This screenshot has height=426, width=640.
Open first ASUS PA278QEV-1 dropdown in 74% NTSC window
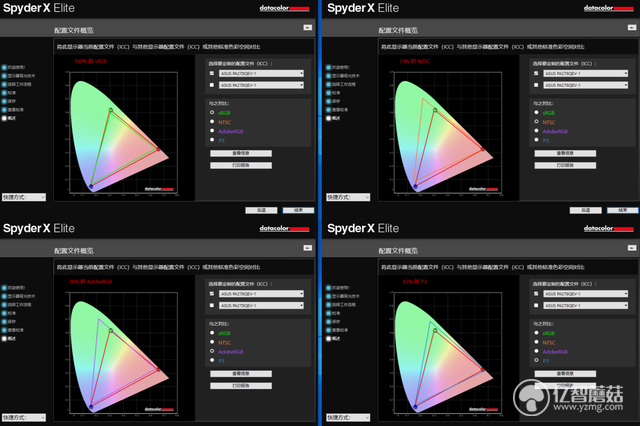586,73
